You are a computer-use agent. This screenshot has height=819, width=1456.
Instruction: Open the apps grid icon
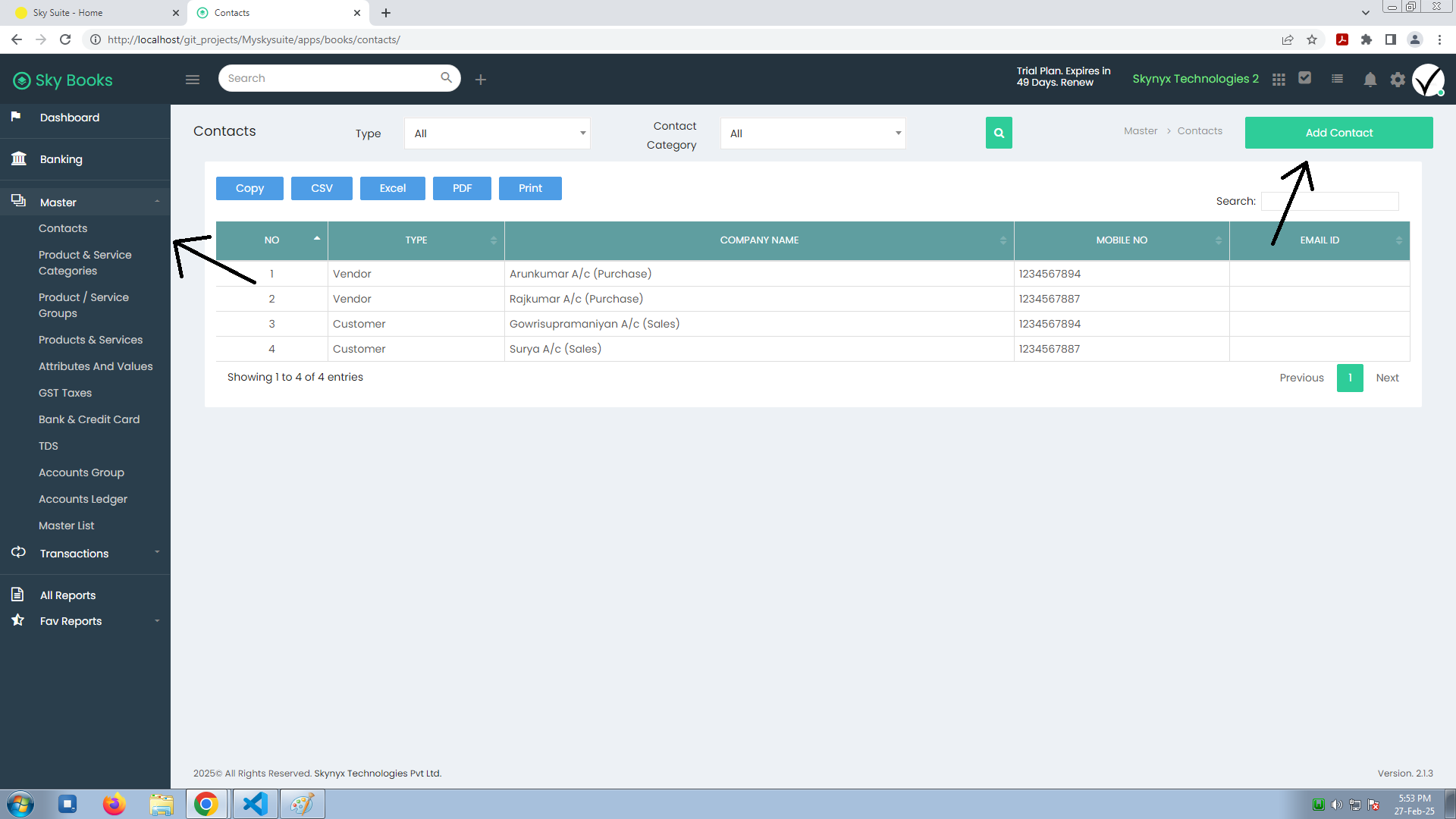tap(1279, 79)
